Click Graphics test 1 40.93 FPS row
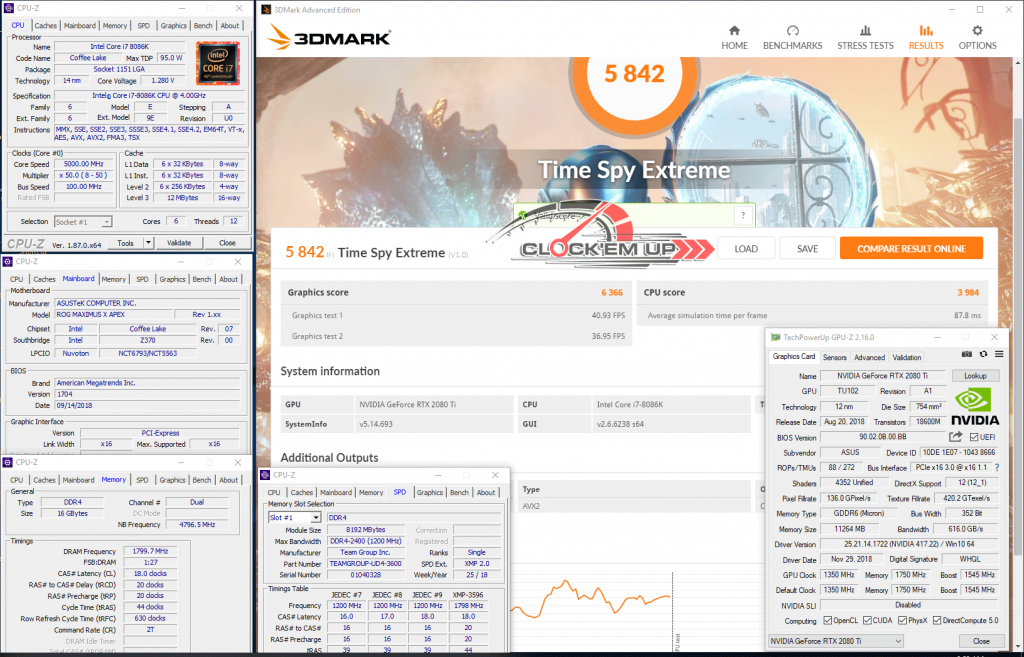 click(x=456, y=315)
